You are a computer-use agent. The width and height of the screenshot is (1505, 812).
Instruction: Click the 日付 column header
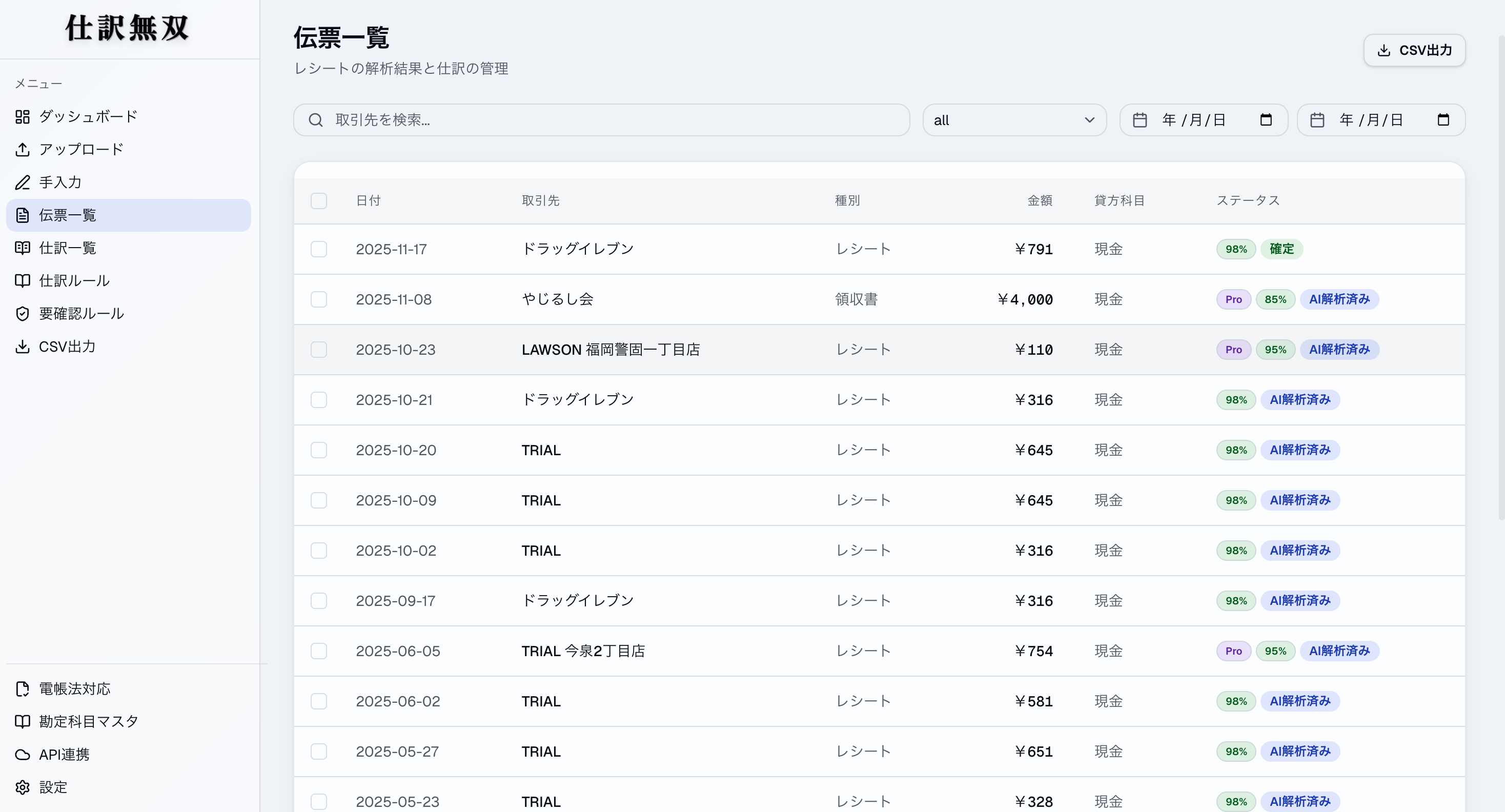coord(368,201)
